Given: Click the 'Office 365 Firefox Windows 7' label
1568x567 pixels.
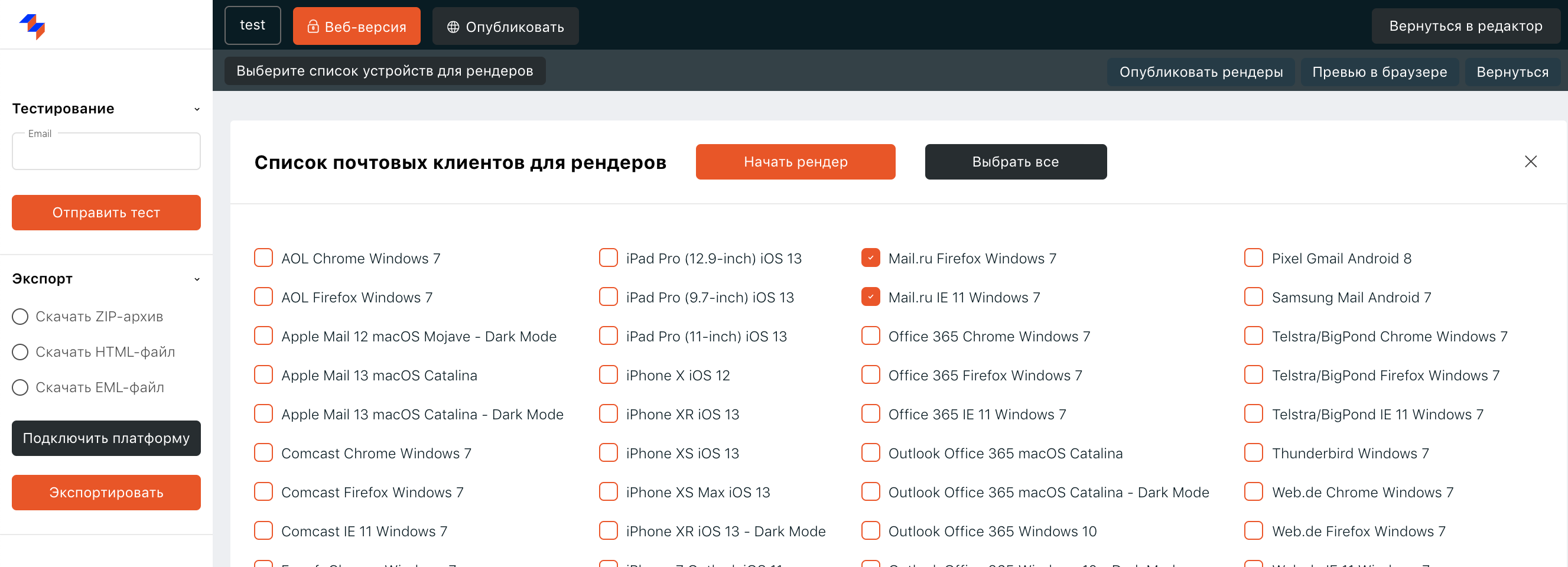Looking at the screenshot, I should click(985, 376).
